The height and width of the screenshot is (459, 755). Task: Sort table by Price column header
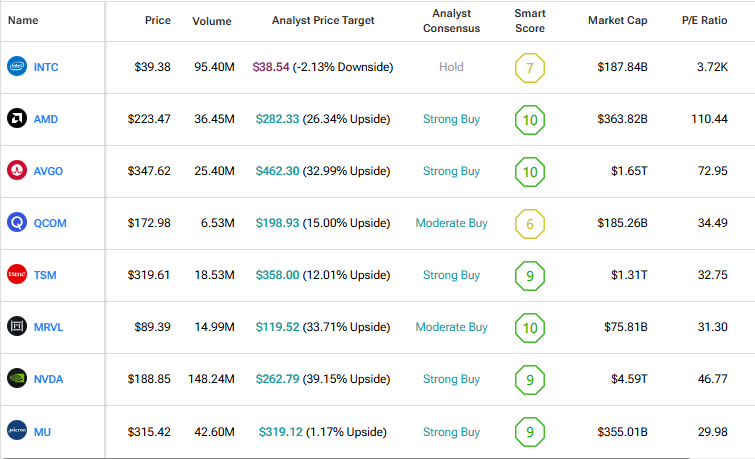[156, 21]
